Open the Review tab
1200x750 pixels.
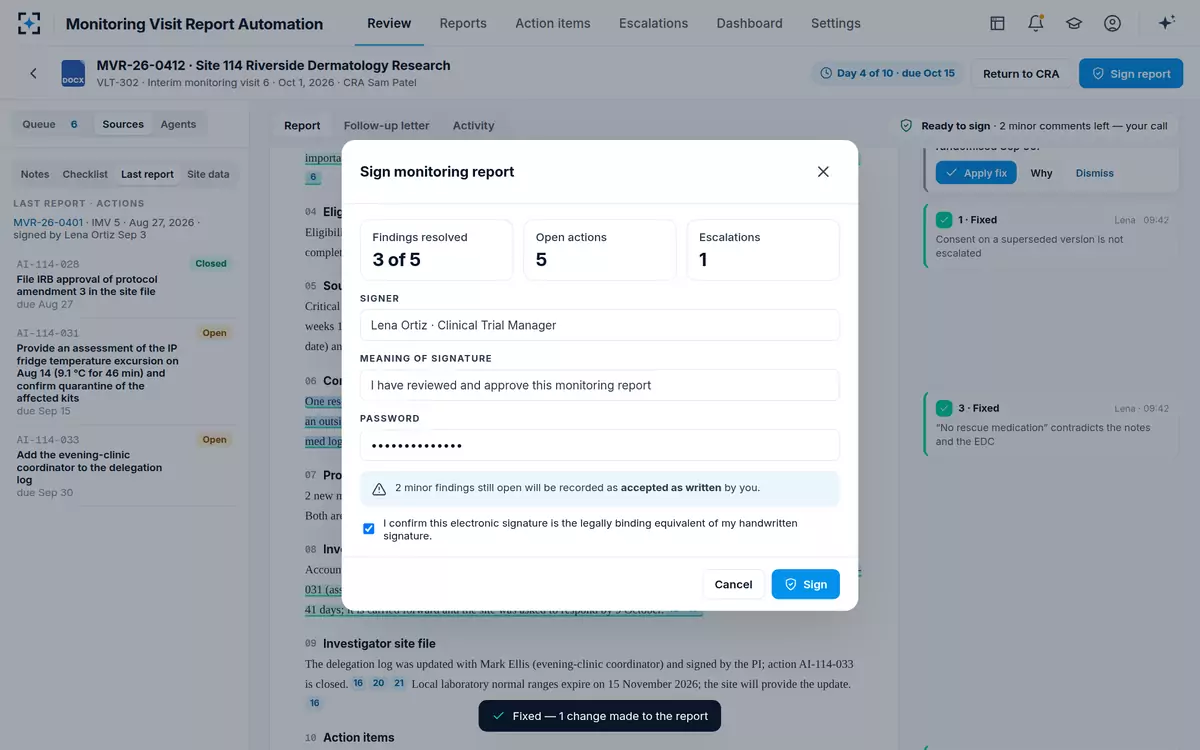[389, 23]
